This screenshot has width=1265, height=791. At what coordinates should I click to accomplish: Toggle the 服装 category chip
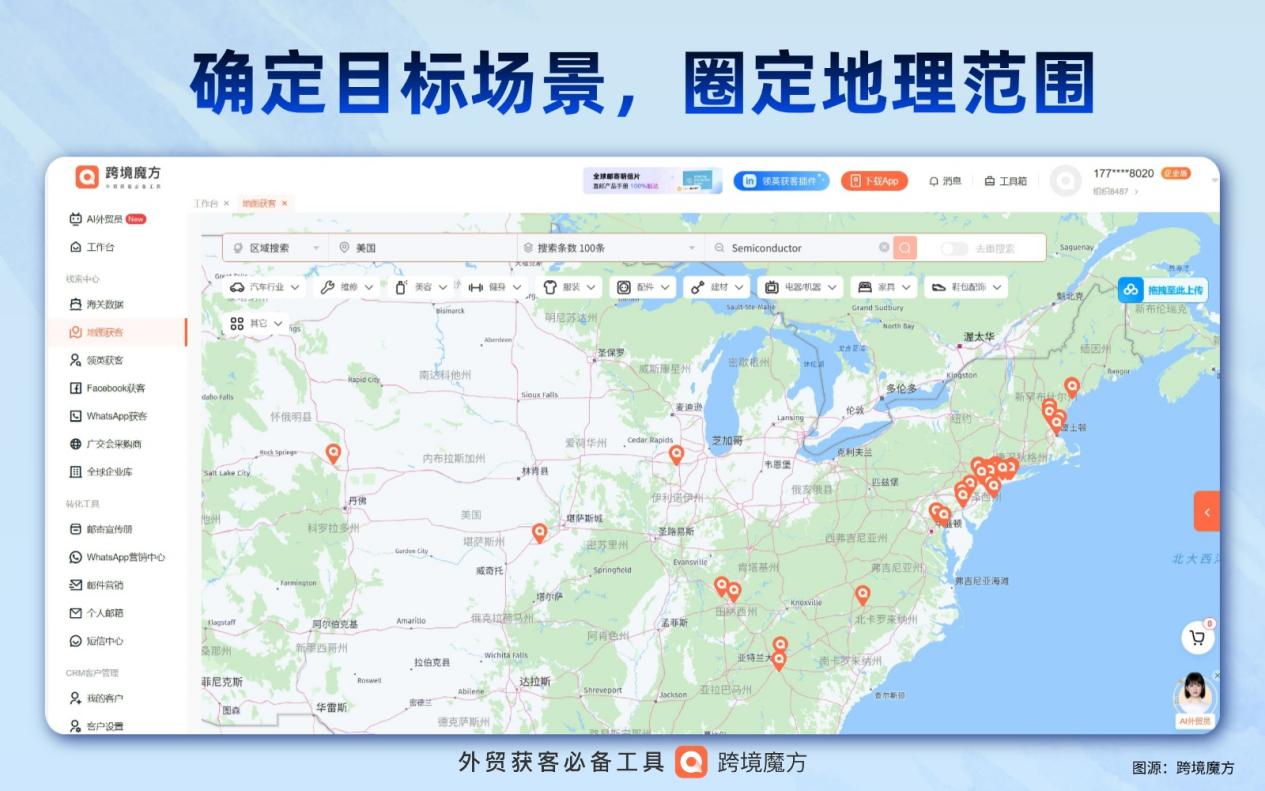569,286
